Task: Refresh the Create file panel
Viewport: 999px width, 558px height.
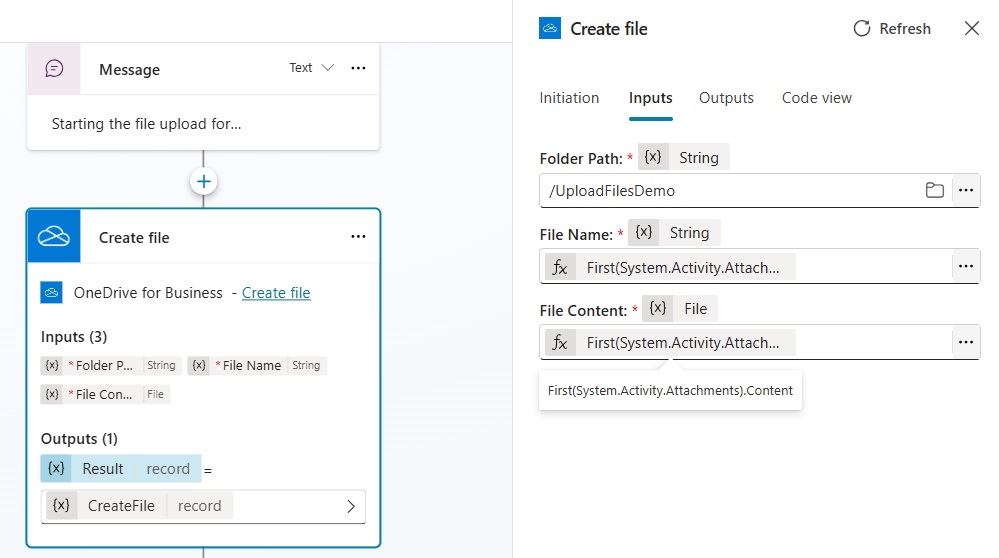Action: click(x=892, y=29)
